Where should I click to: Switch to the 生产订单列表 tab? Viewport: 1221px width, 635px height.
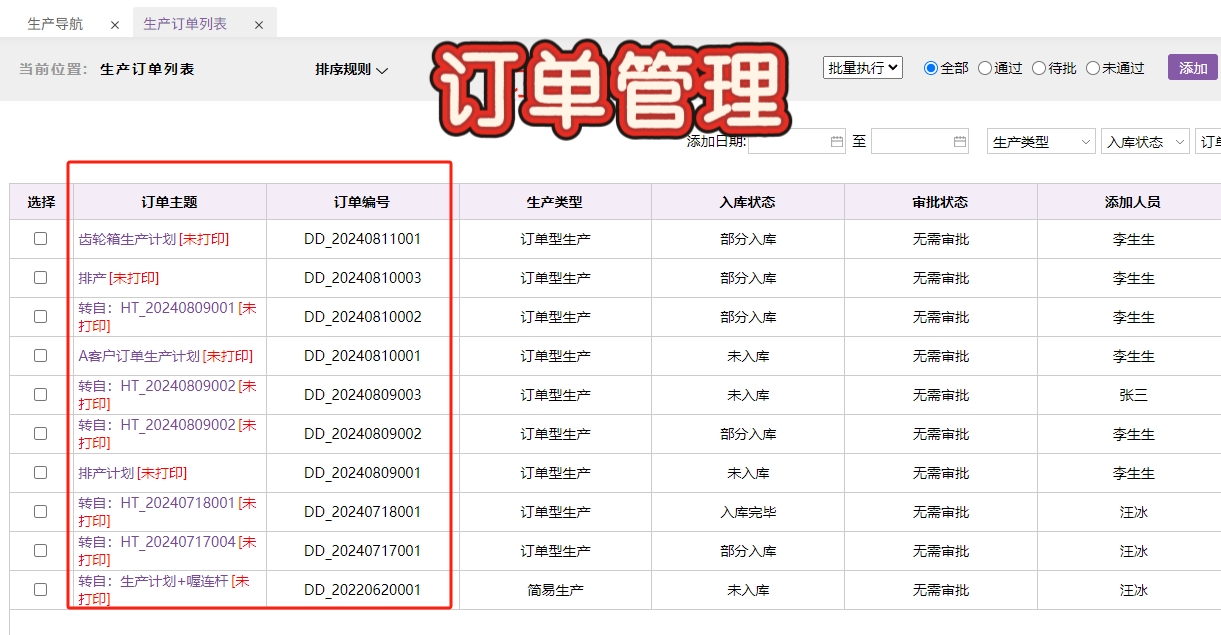[x=185, y=23]
